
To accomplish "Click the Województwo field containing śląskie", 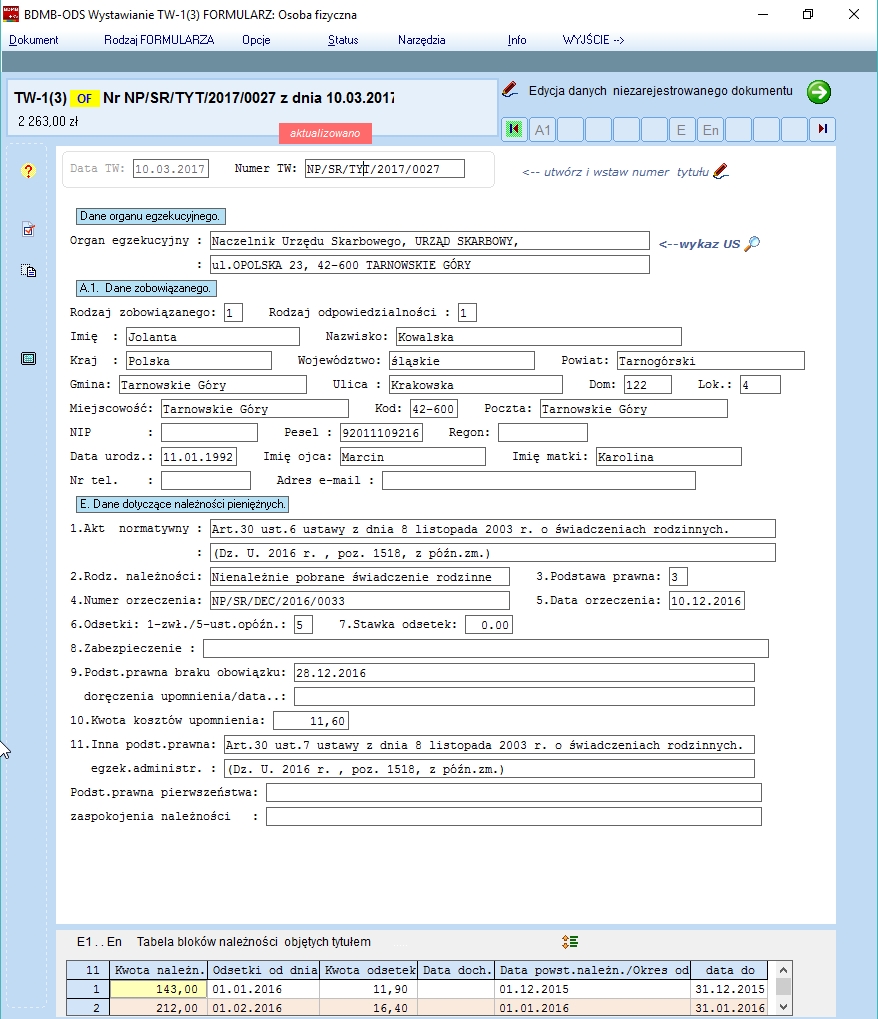I will [462, 361].
